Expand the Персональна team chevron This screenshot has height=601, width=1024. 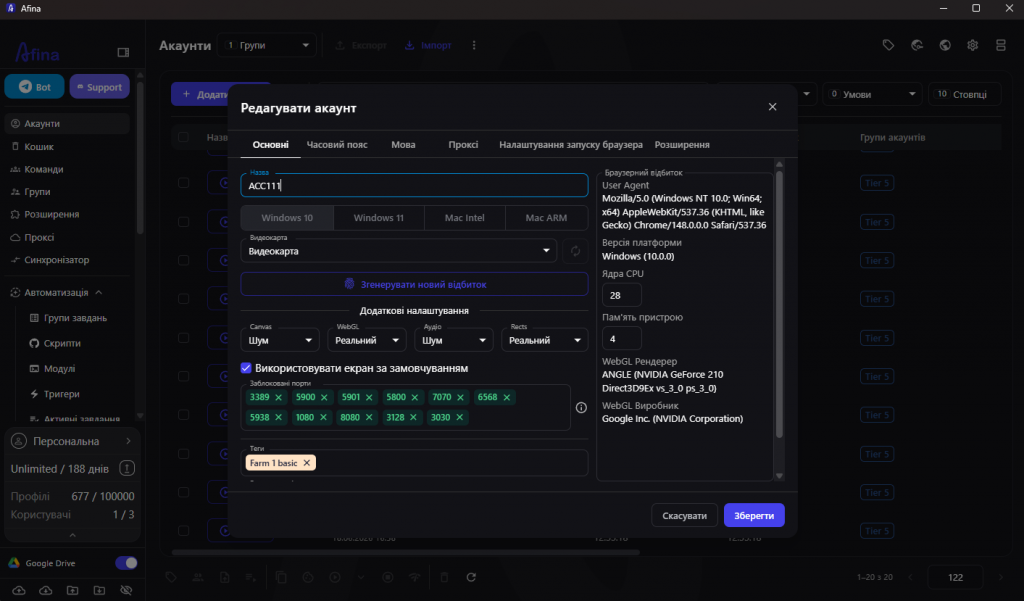[128, 442]
